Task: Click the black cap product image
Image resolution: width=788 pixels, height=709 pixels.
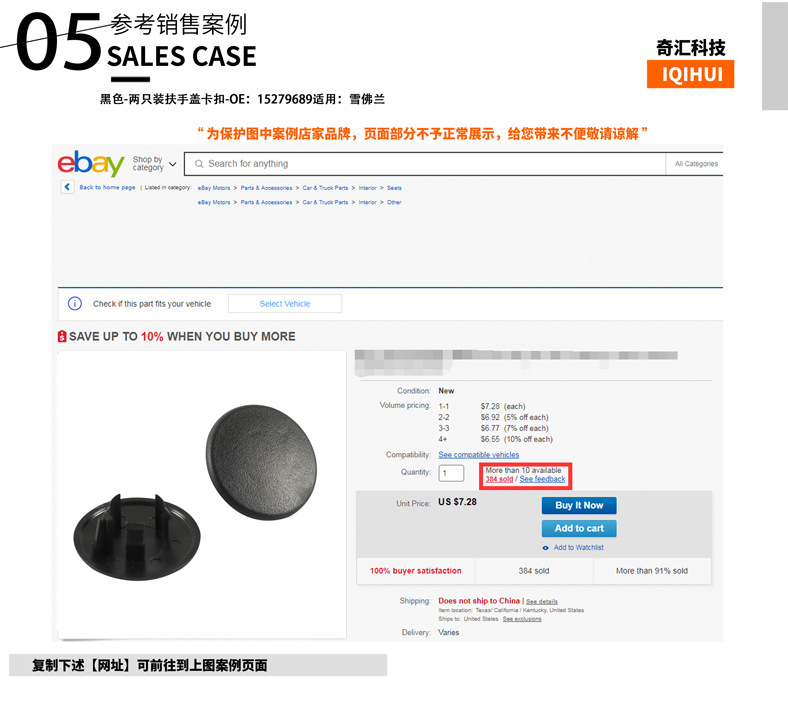Action: click(x=202, y=494)
